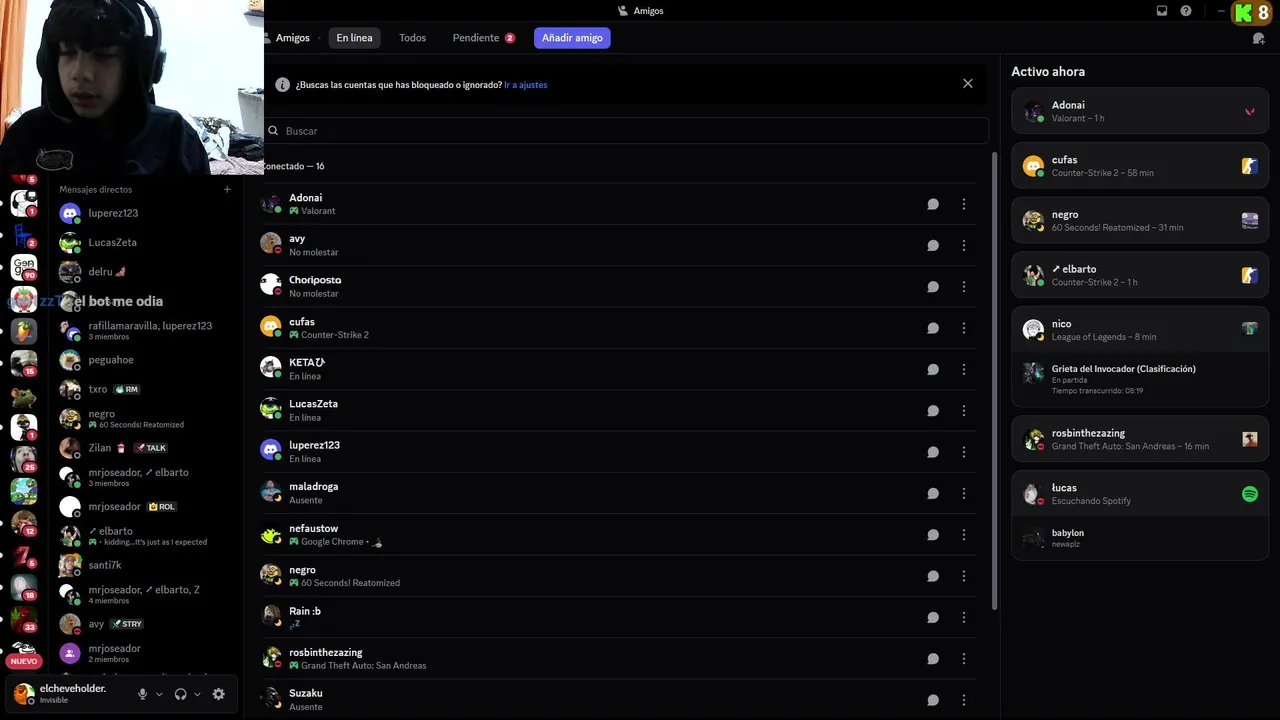Open the babylon song entry
Screen dimensions: 1280x720
(1140, 538)
